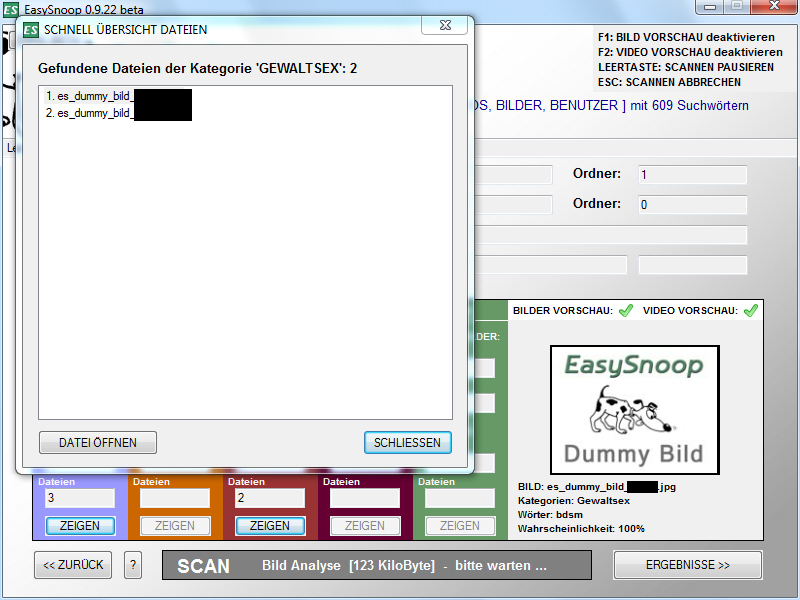The width and height of the screenshot is (800, 600).
Task: Go back with the << ZURÜCK button
Action: pyautogui.click(x=73, y=565)
